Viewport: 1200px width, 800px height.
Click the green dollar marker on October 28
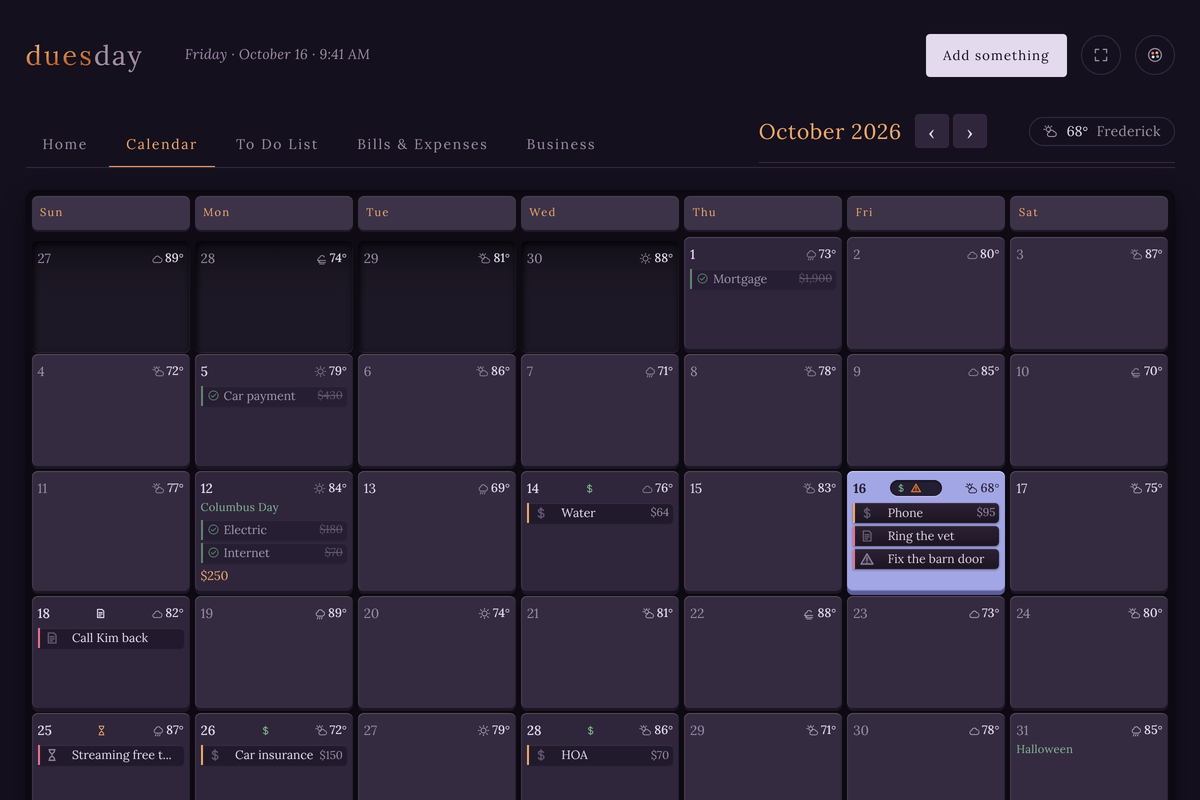tap(590, 731)
